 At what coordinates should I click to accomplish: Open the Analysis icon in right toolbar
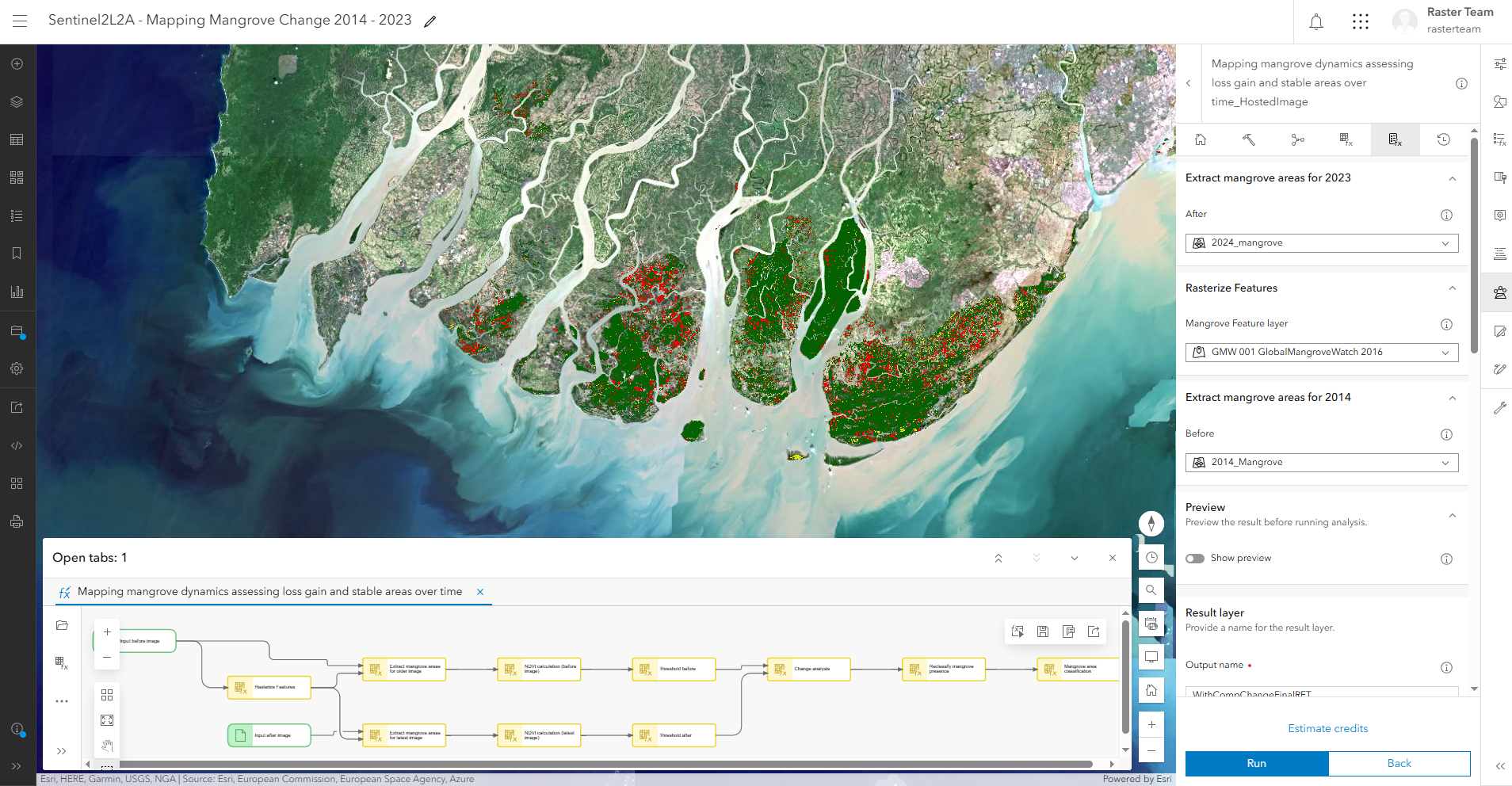click(1500, 292)
